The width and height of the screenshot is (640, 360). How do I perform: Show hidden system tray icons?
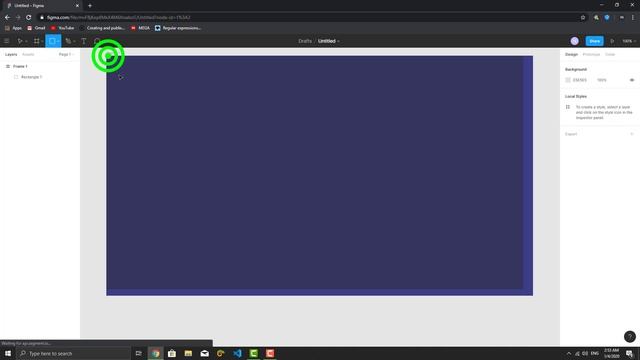click(569, 353)
